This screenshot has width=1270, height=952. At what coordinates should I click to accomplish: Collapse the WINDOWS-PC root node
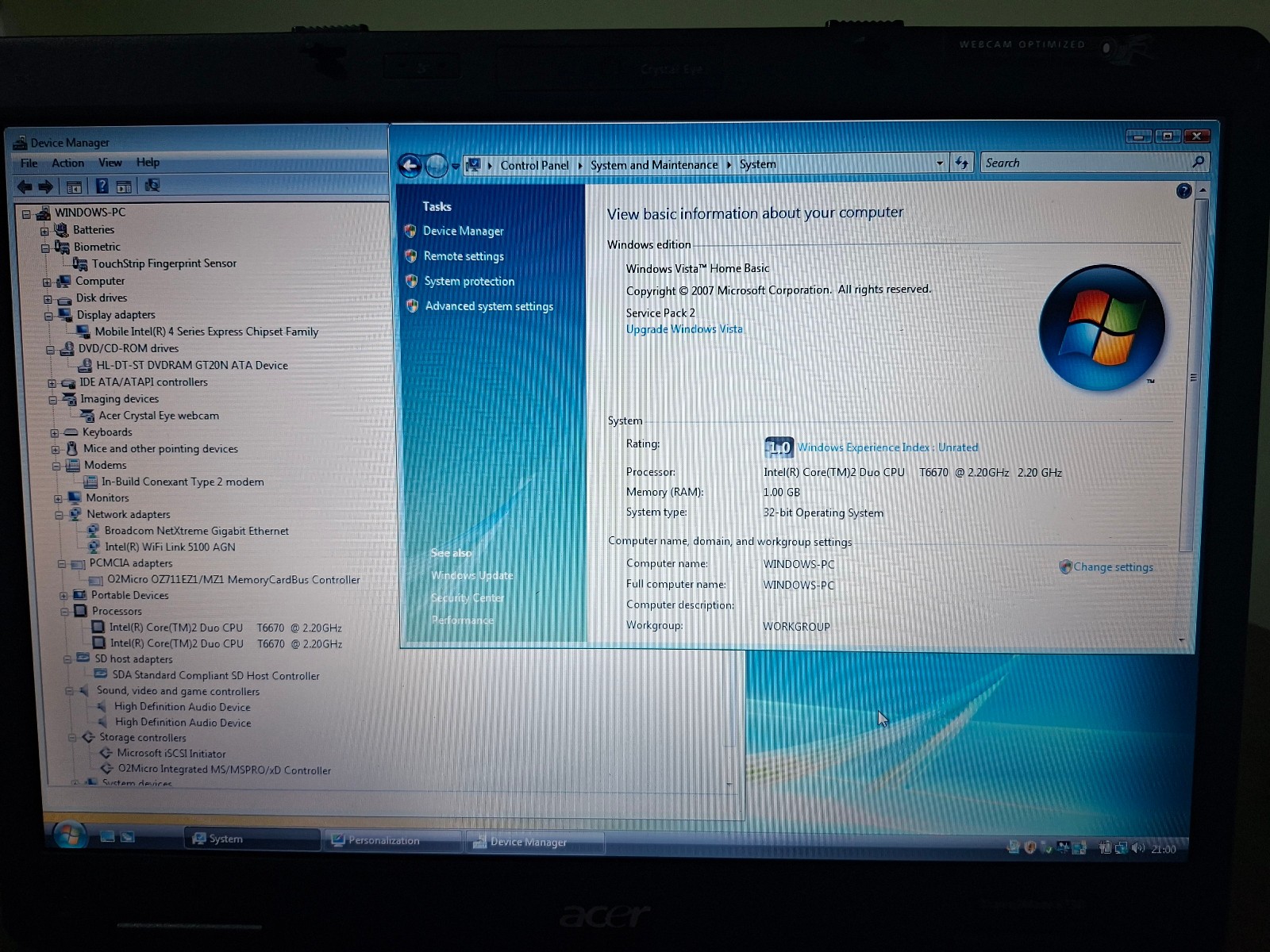[27, 213]
